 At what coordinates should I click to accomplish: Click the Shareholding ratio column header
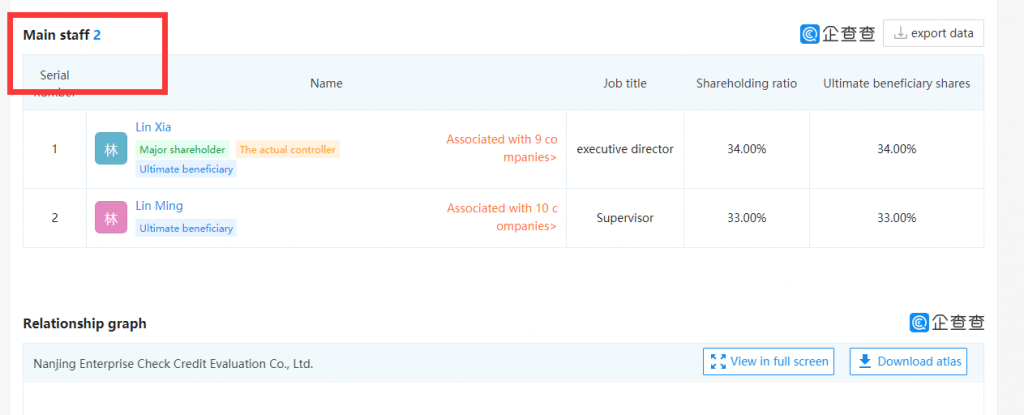pos(746,84)
